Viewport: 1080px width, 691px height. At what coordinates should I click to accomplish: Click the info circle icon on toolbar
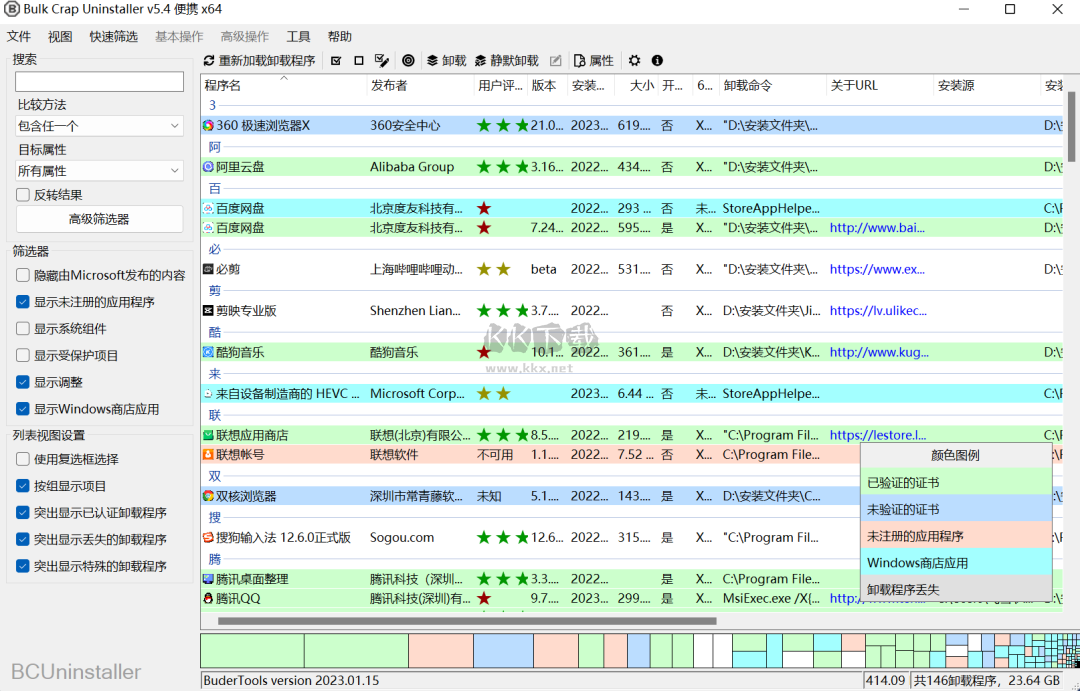[656, 60]
